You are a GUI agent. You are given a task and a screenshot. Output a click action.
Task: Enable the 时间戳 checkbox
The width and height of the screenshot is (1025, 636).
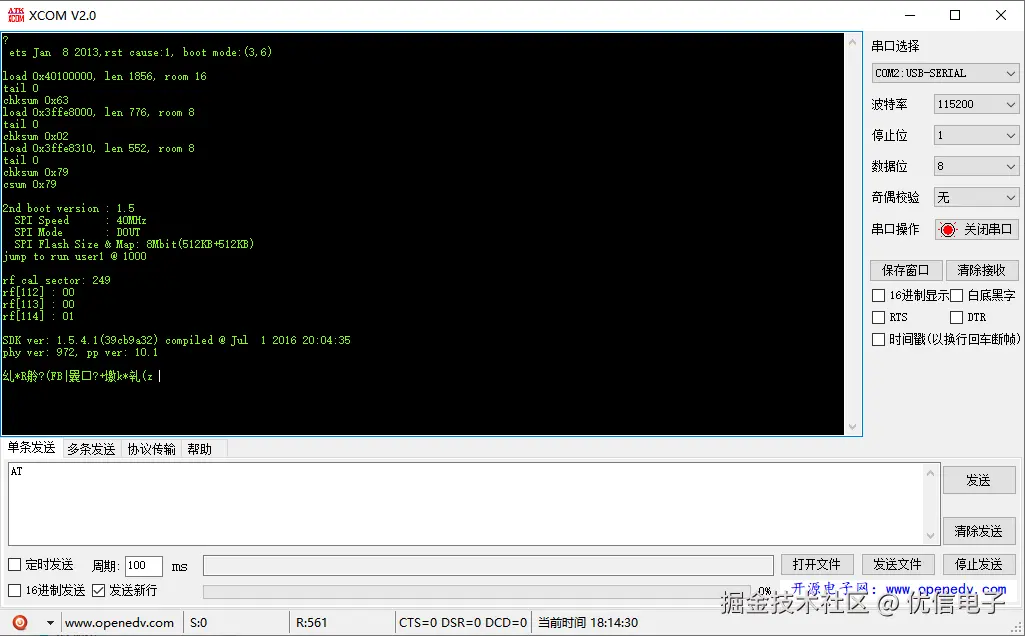click(879, 339)
